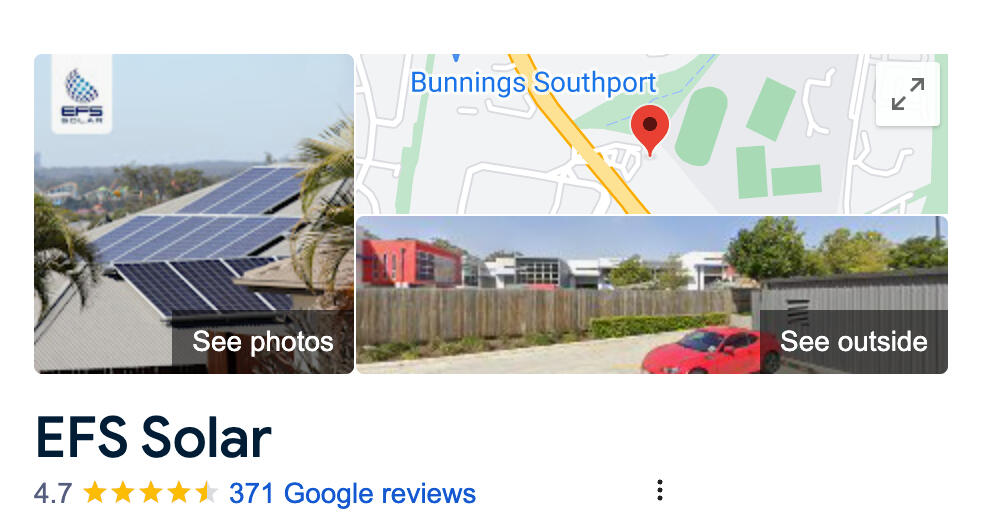Click the five-star rating icons

pos(151,493)
